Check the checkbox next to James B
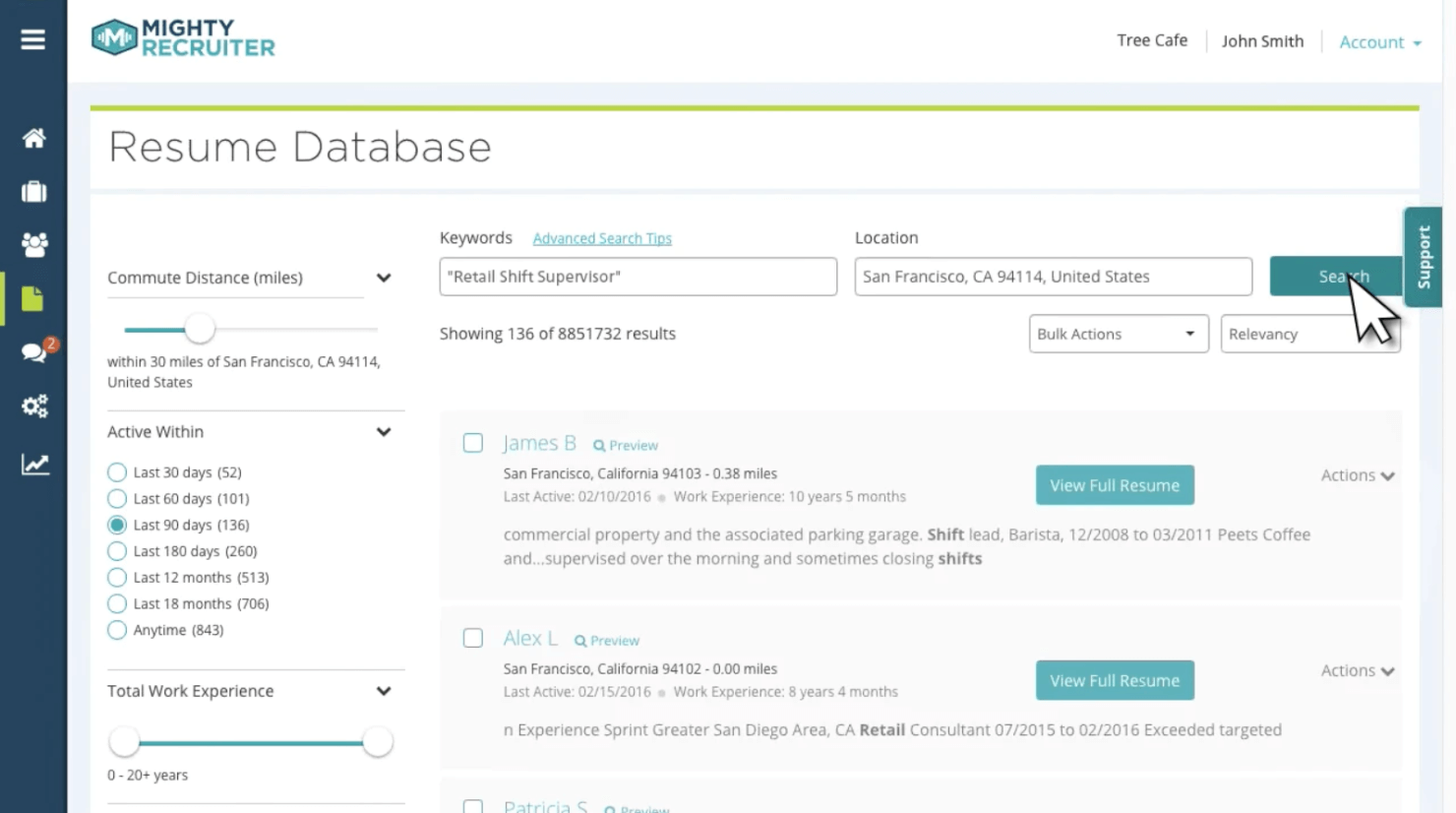 point(472,443)
